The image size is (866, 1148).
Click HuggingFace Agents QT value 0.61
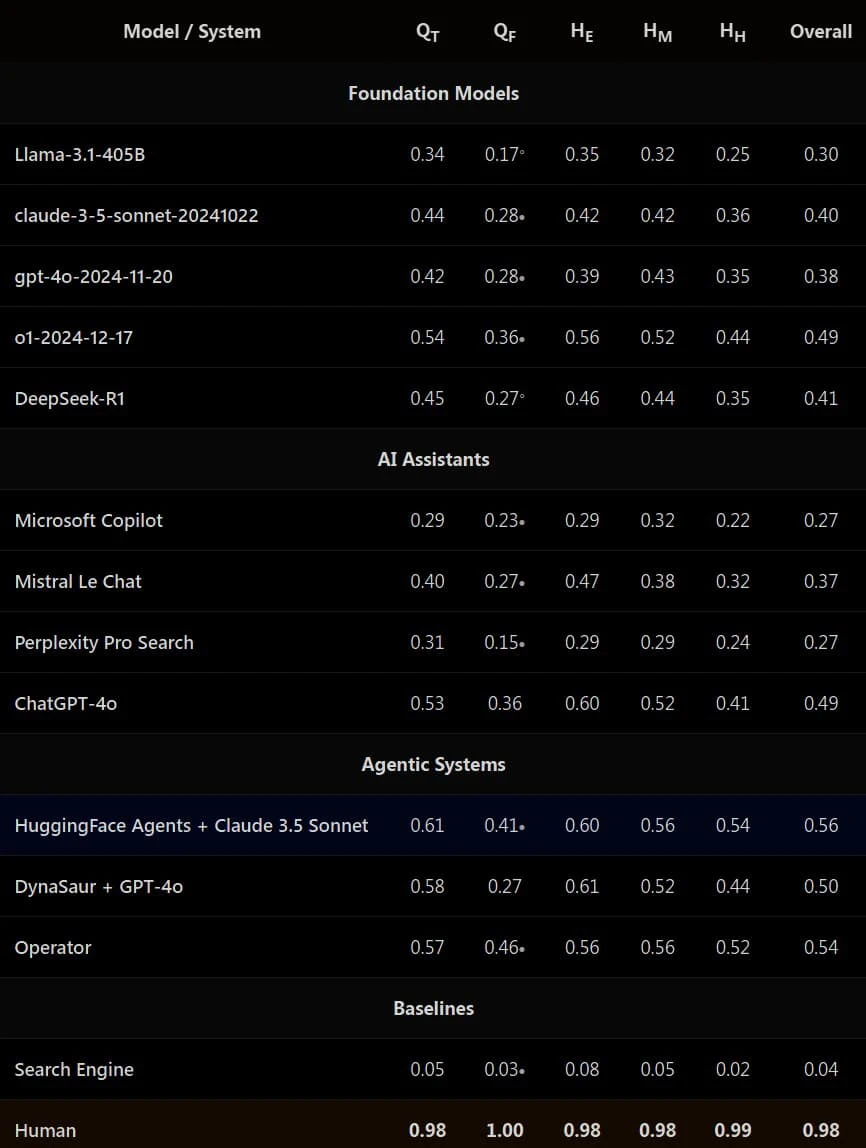click(428, 825)
